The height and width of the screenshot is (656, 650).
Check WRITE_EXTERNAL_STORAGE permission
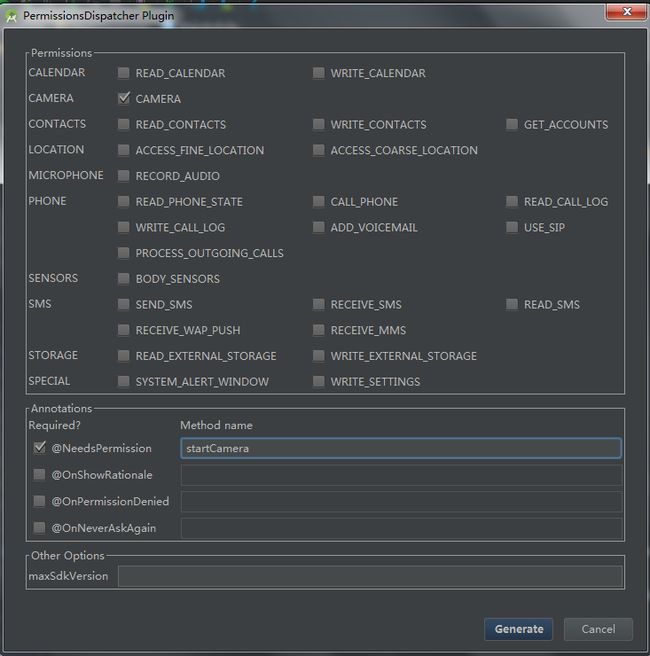click(x=319, y=356)
